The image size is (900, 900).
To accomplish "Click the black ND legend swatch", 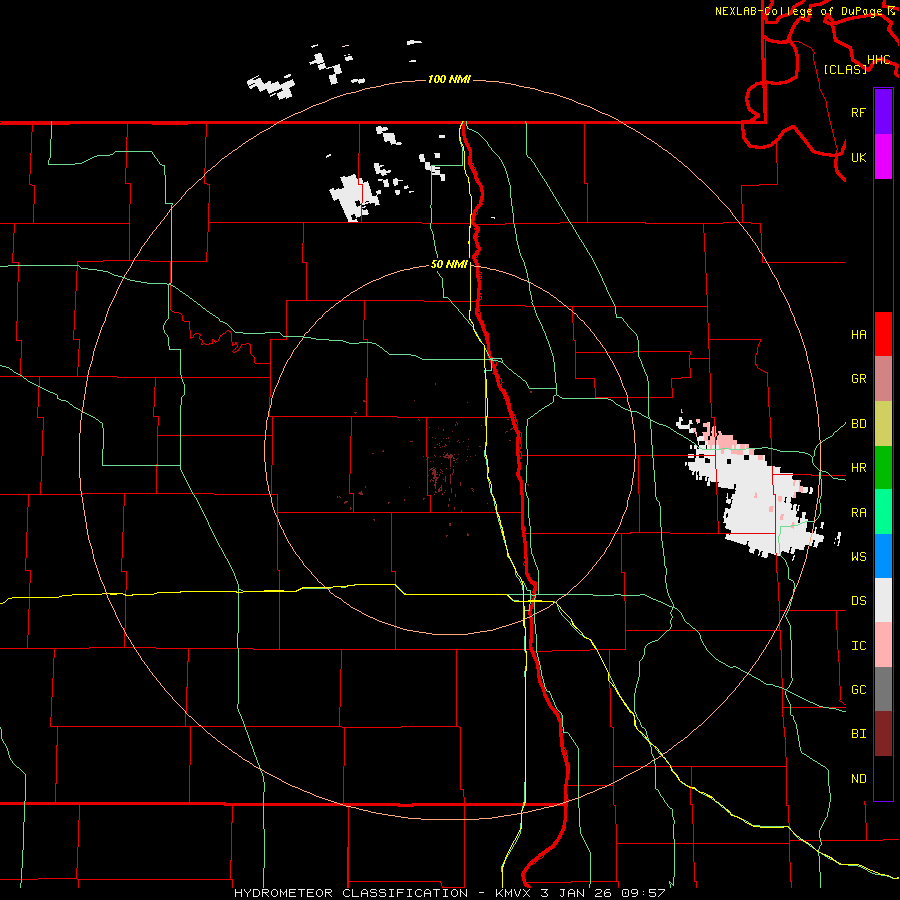I will click(883, 778).
